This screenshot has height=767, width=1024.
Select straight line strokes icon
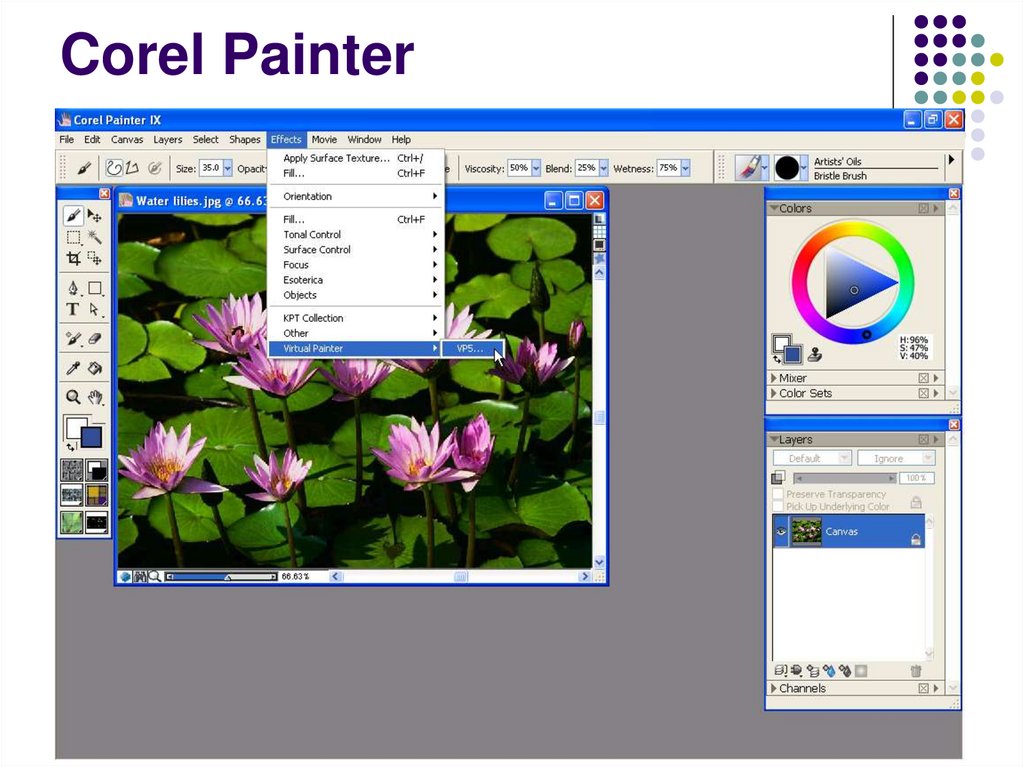[x=132, y=168]
